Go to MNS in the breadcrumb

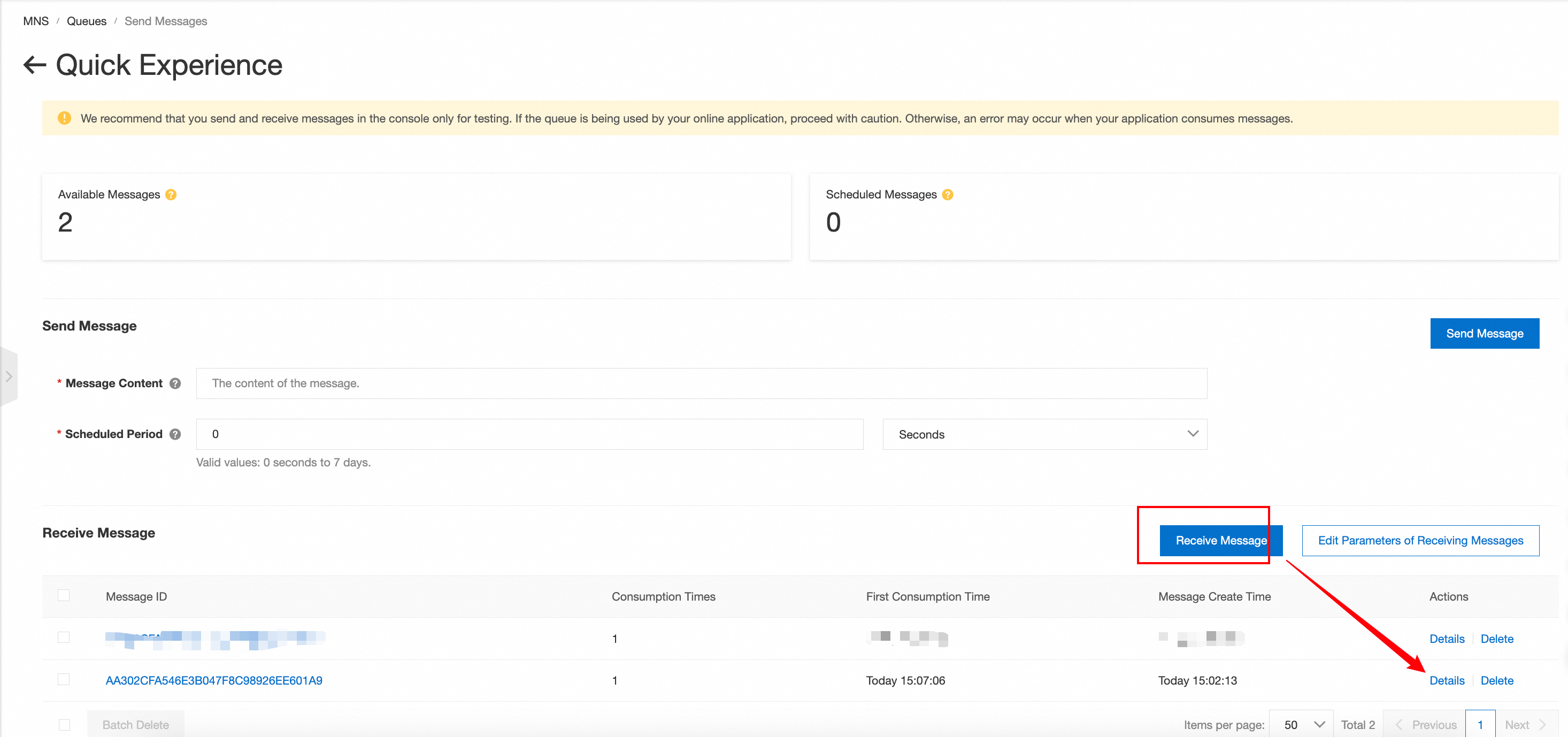pyautogui.click(x=36, y=21)
